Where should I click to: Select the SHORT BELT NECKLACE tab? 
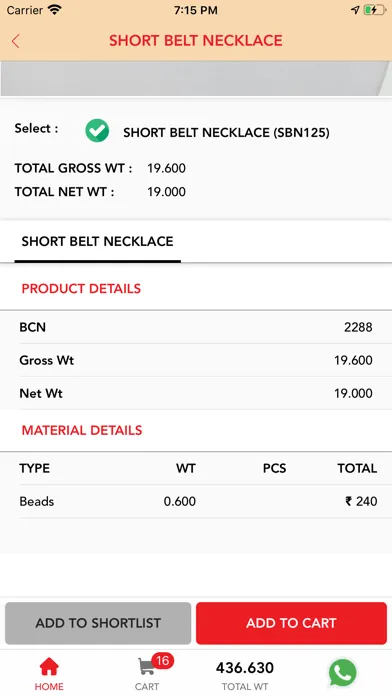[x=97, y=242]
